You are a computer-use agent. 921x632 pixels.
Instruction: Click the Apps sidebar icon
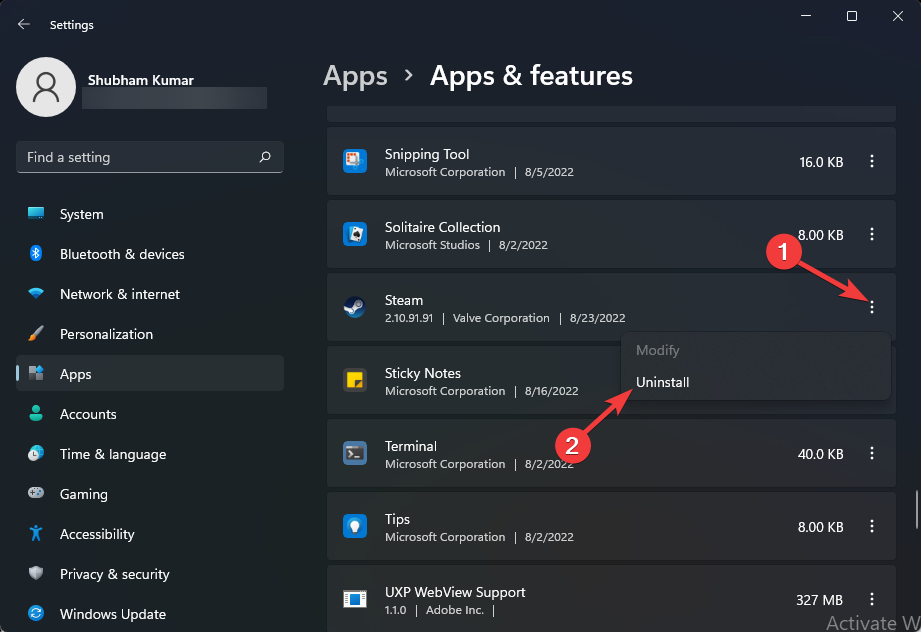(36, 374)
